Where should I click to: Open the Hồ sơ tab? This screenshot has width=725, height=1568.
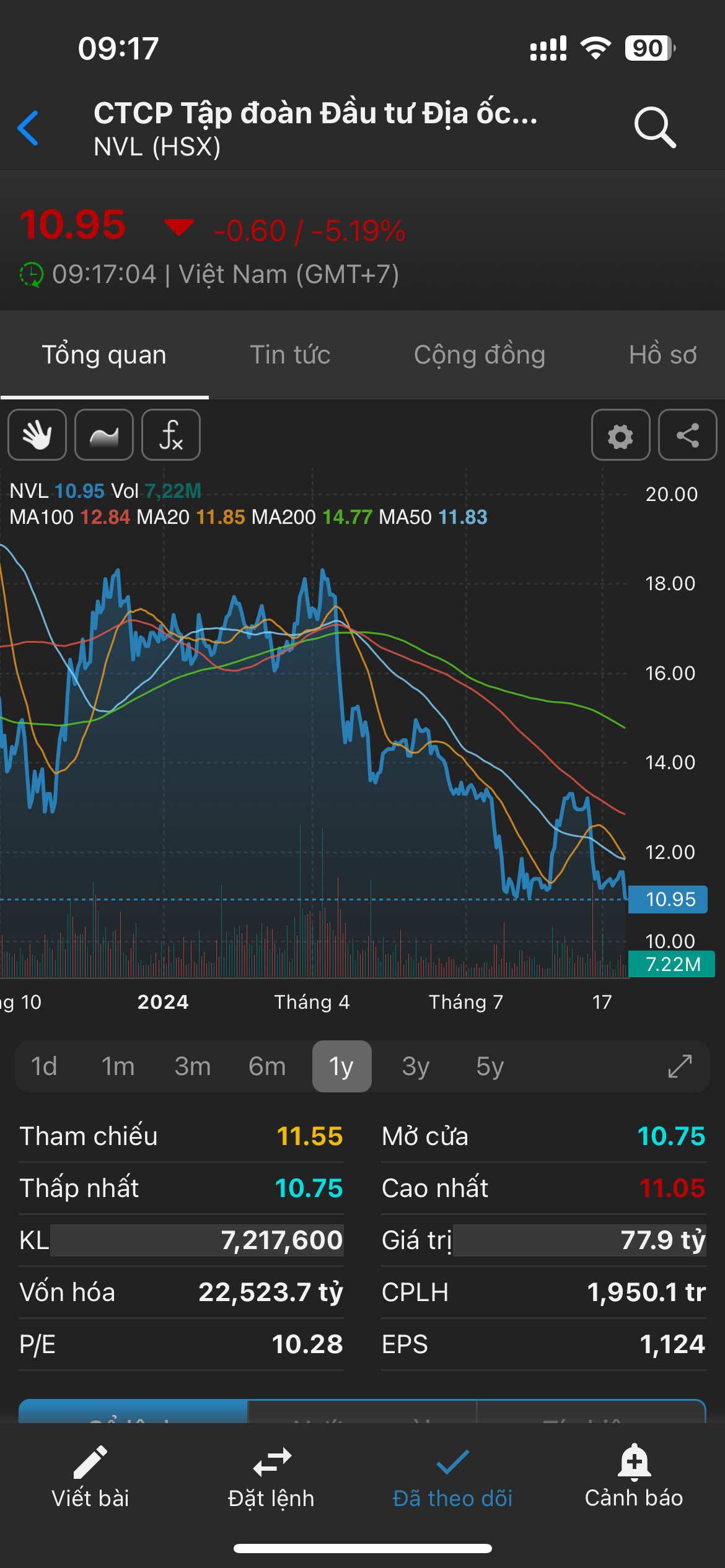pos(662,355)
